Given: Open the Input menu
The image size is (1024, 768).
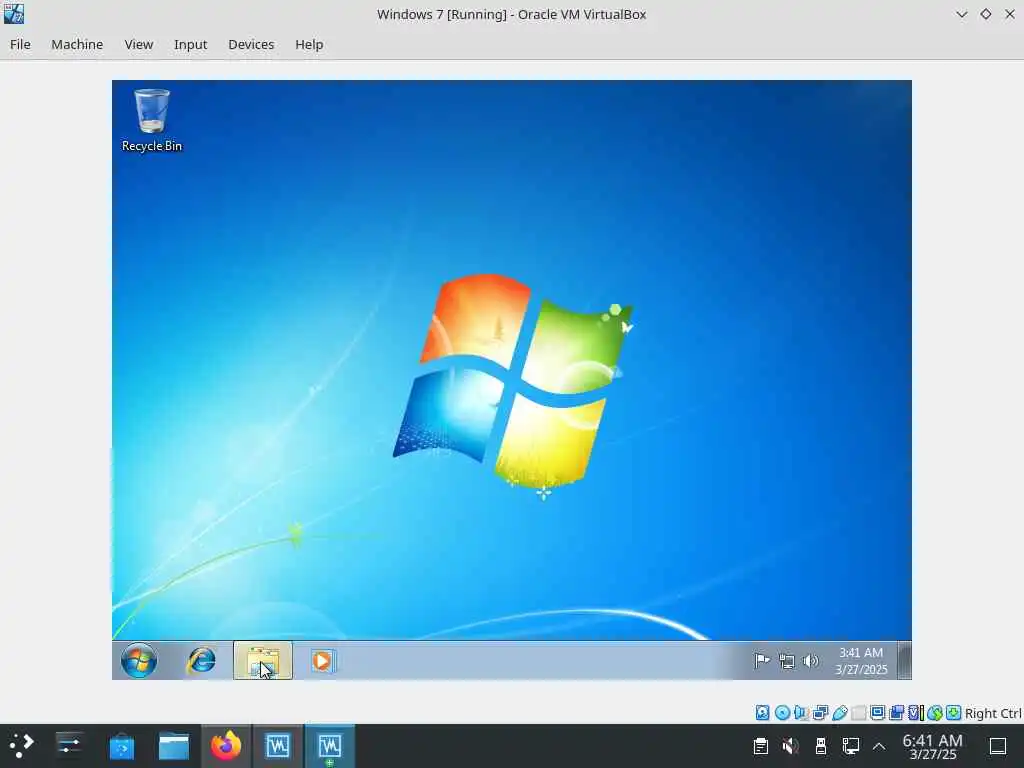Looking at the screenshot, I should [190, 44].
